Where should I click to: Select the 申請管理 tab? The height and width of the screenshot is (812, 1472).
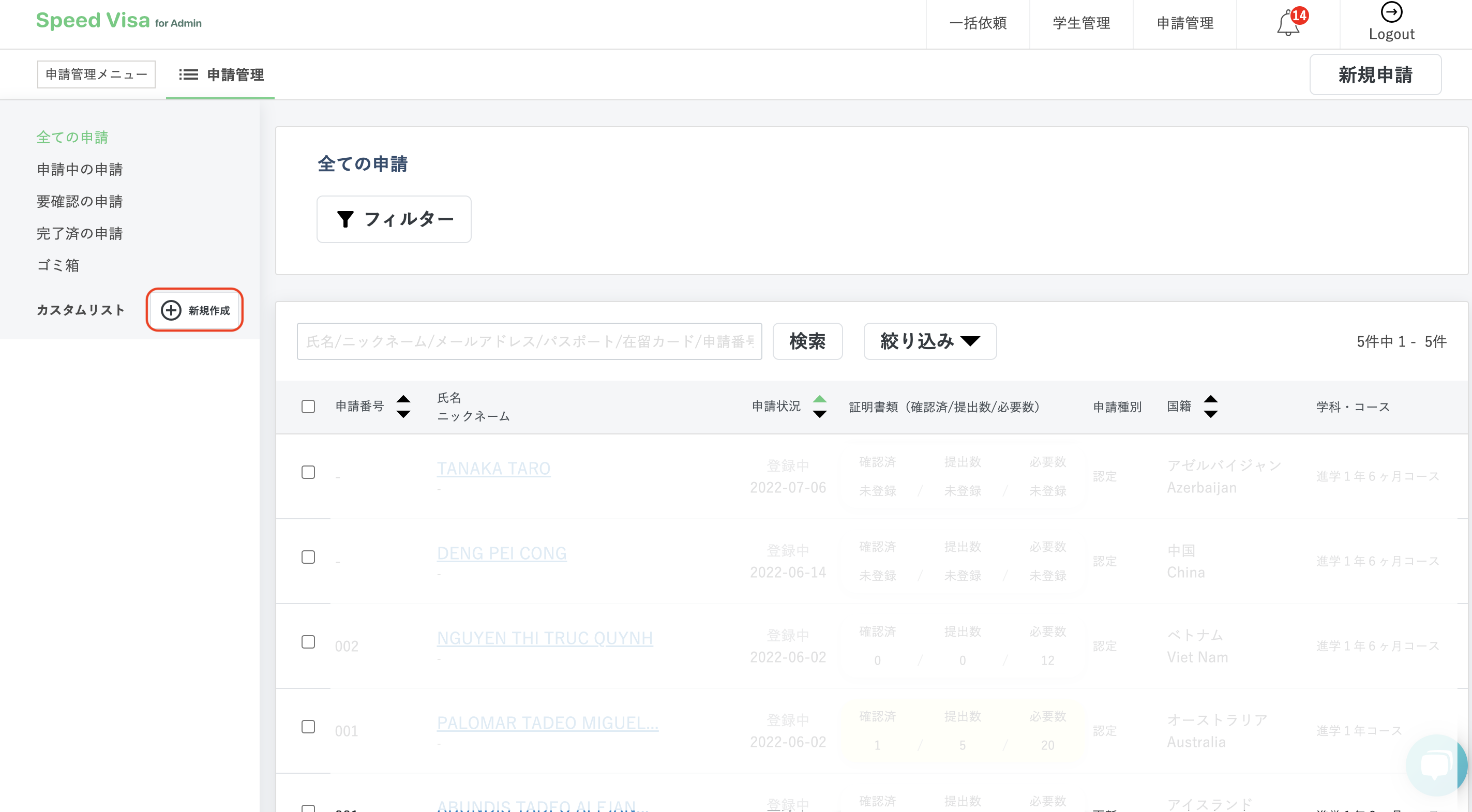click(x=220, y=75)
